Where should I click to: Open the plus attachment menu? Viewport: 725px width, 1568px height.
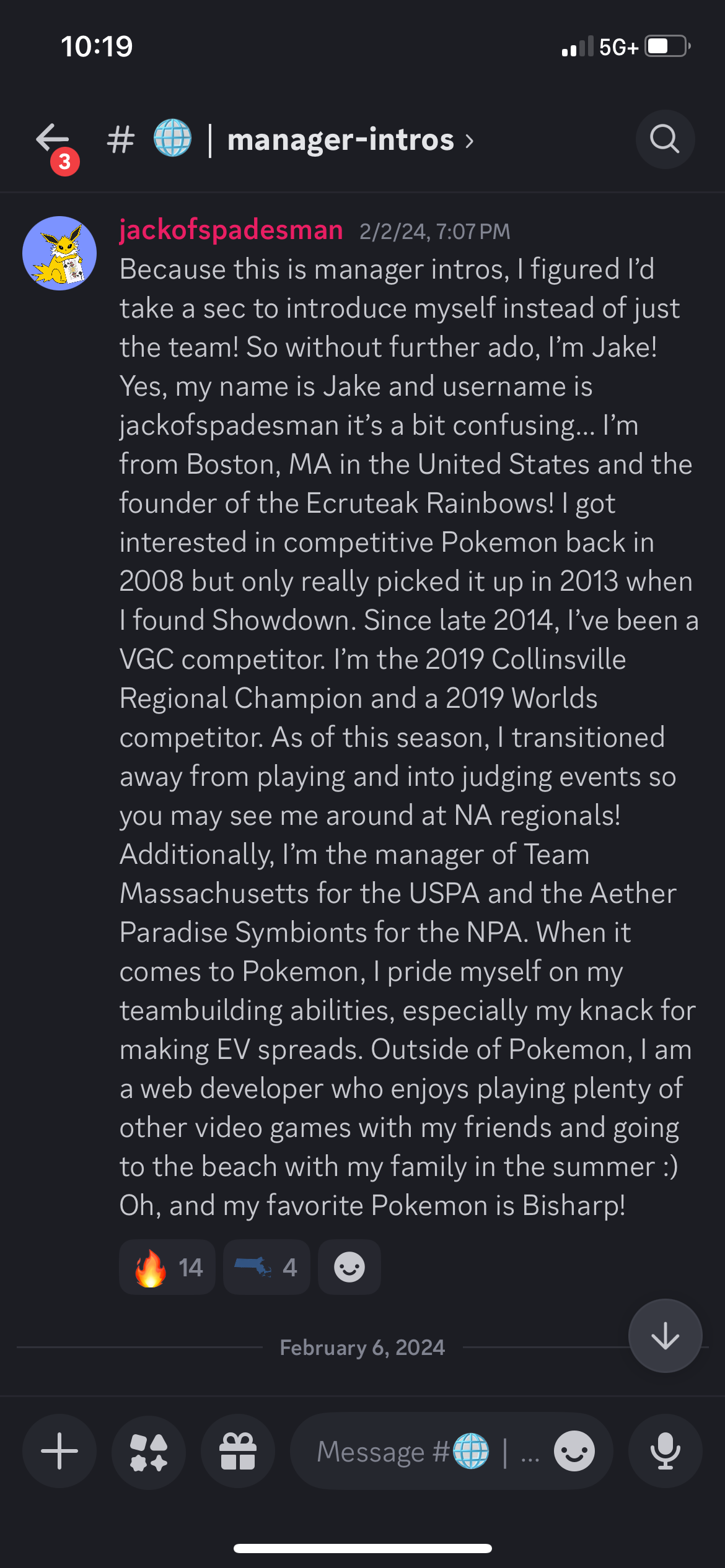59,1451
